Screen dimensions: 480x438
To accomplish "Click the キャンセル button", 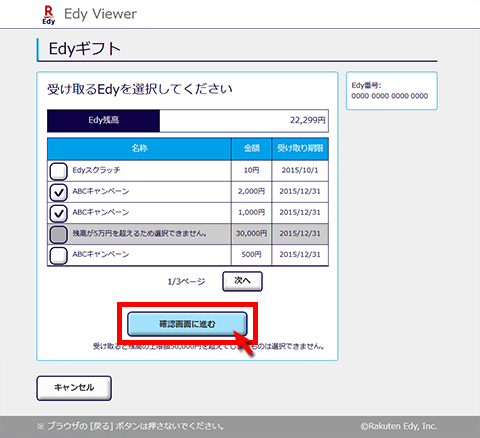I will coord(74,388).
